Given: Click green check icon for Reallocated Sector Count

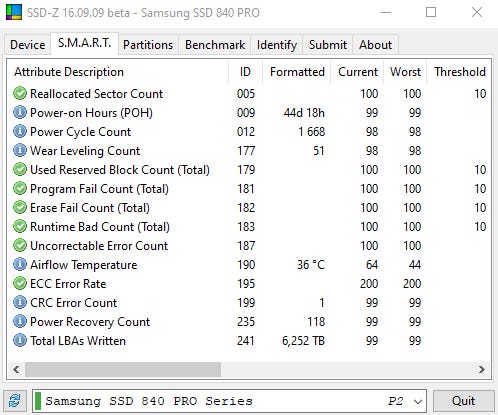Looking at the screenshot, I should (20, 93).
